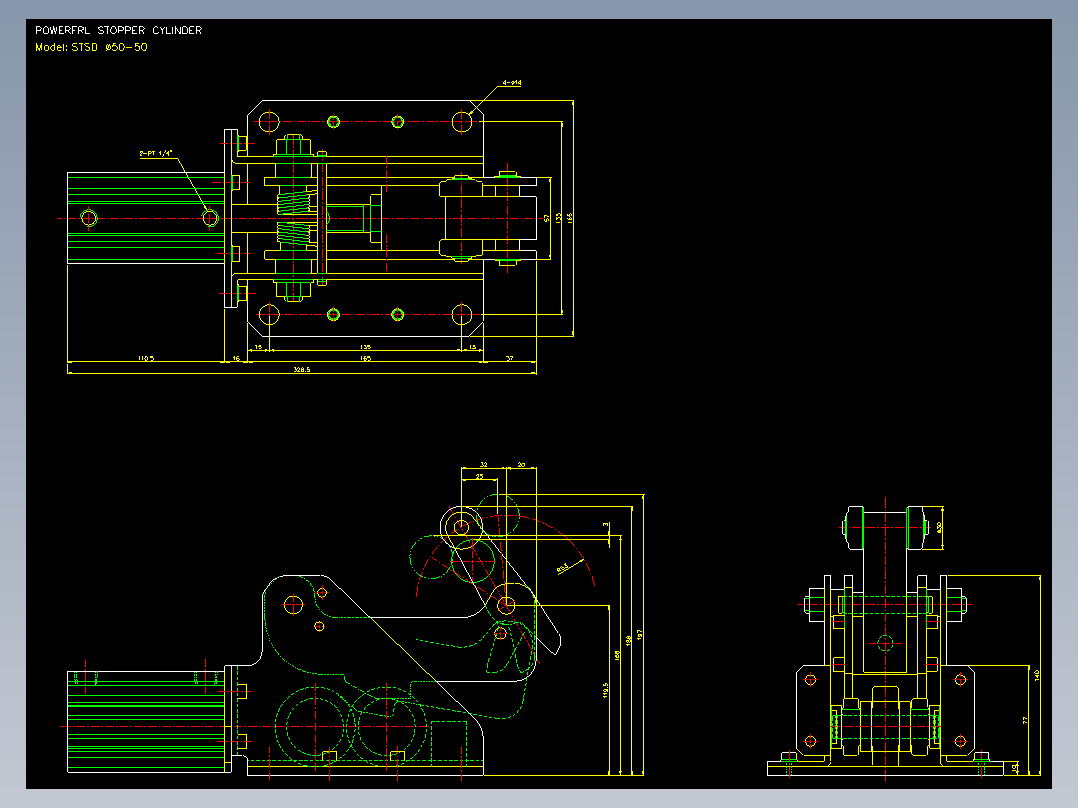Screen dimensions: 1078x808
Task: Select the '328.5' overall length dimension
Action: pos(302,369)
